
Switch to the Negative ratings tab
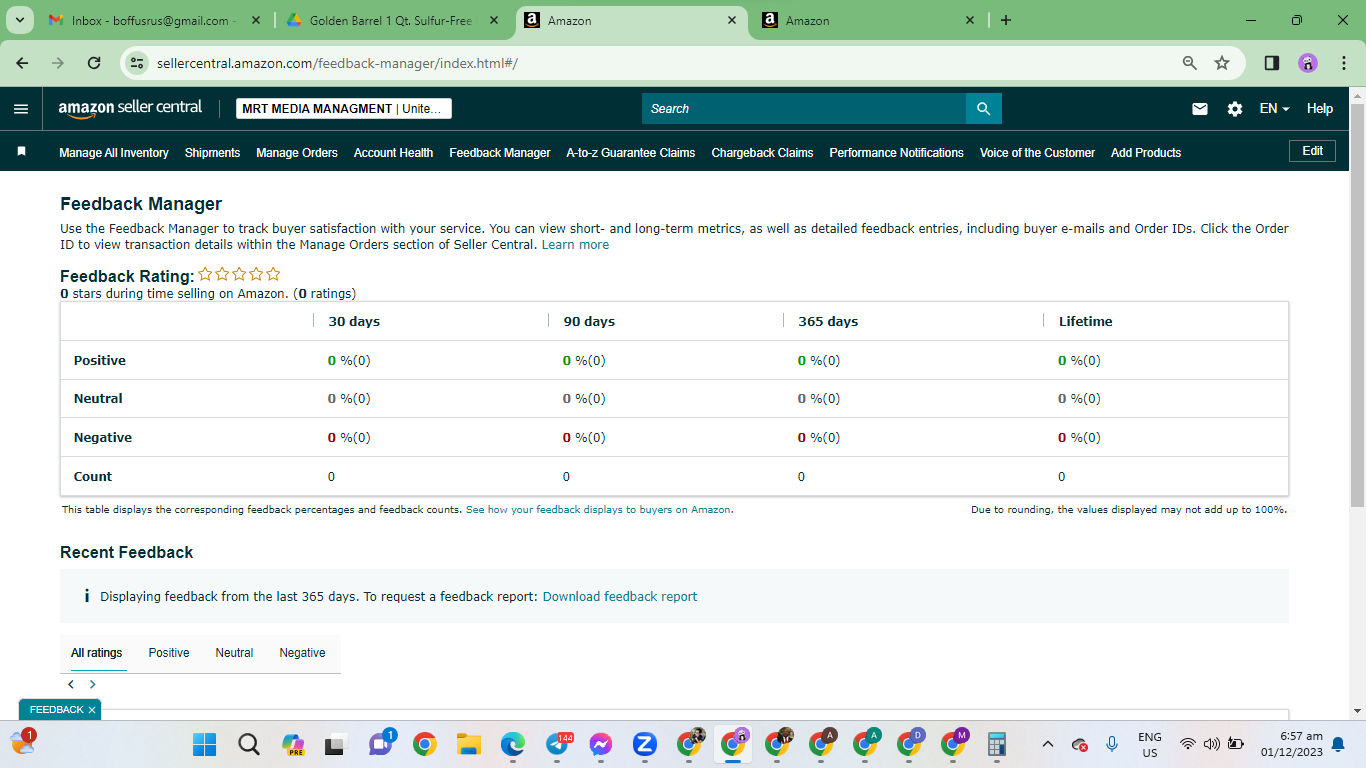coord(302,653)
